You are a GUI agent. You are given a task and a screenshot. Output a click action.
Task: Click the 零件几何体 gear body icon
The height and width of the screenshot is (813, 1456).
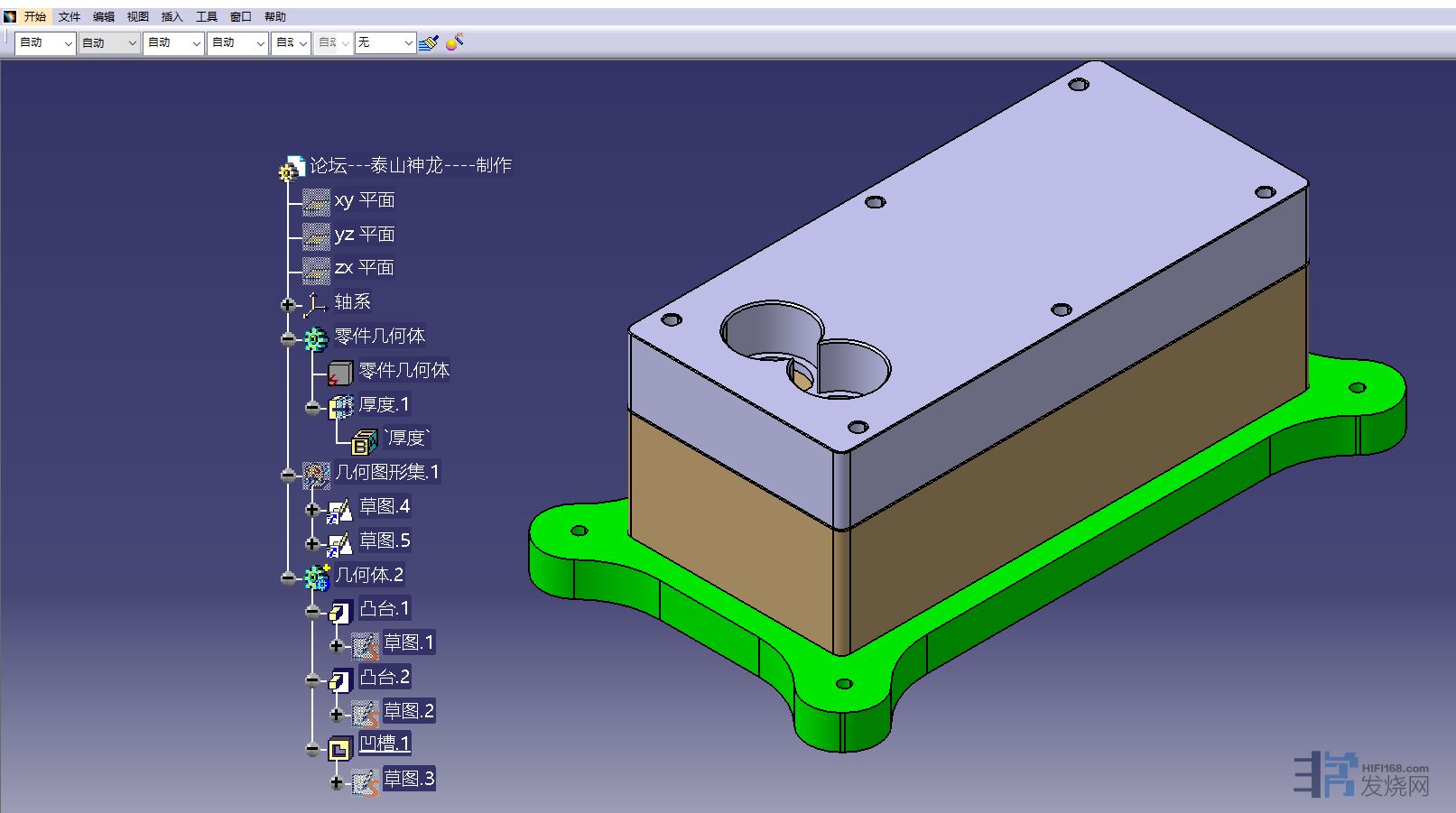click(x=315, y=338)
